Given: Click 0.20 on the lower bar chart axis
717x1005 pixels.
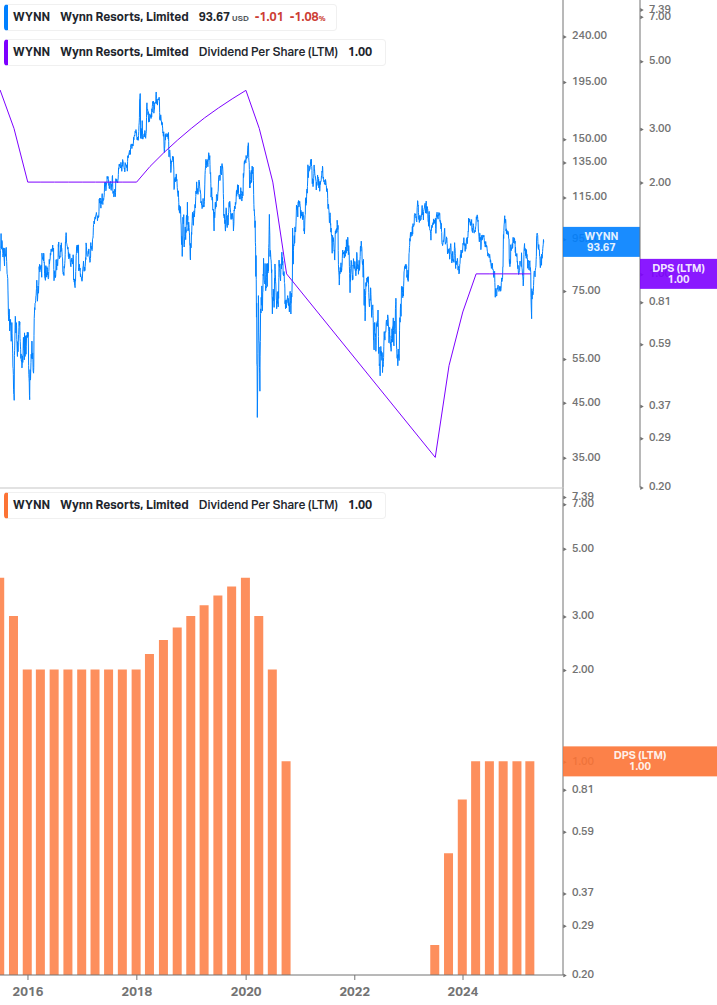Looking at the screenshot, I should [x=583, y=974].
